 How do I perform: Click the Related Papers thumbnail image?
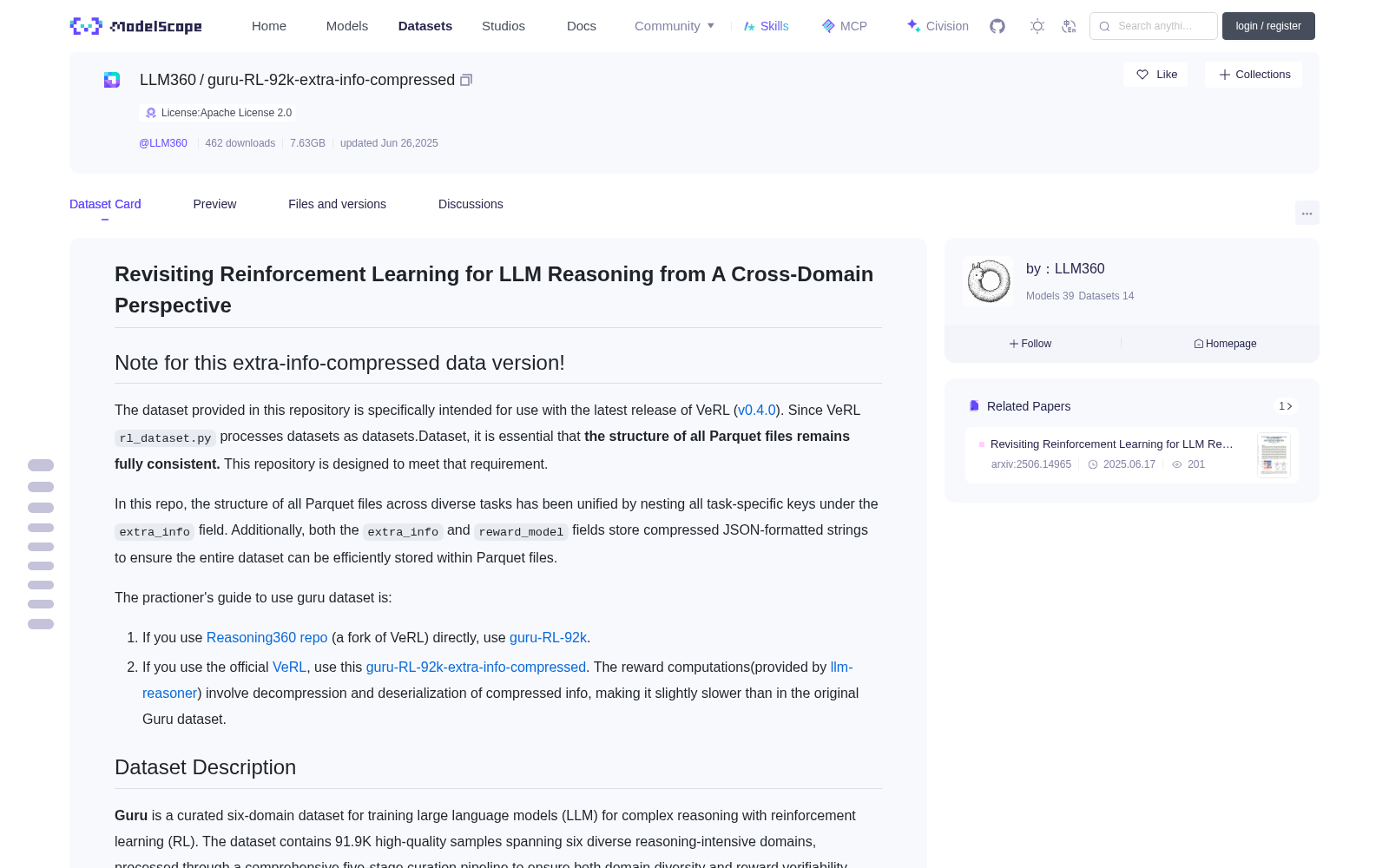[1274, 455]
